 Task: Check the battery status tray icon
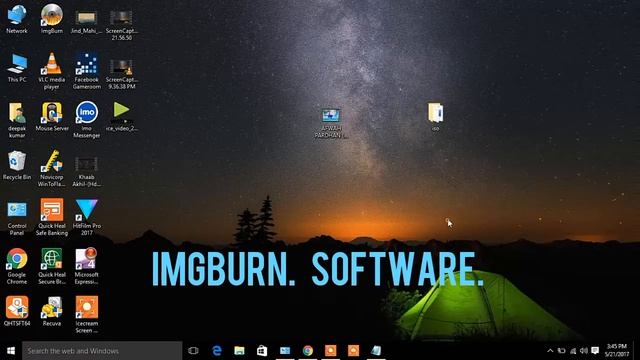coord(562,351)
